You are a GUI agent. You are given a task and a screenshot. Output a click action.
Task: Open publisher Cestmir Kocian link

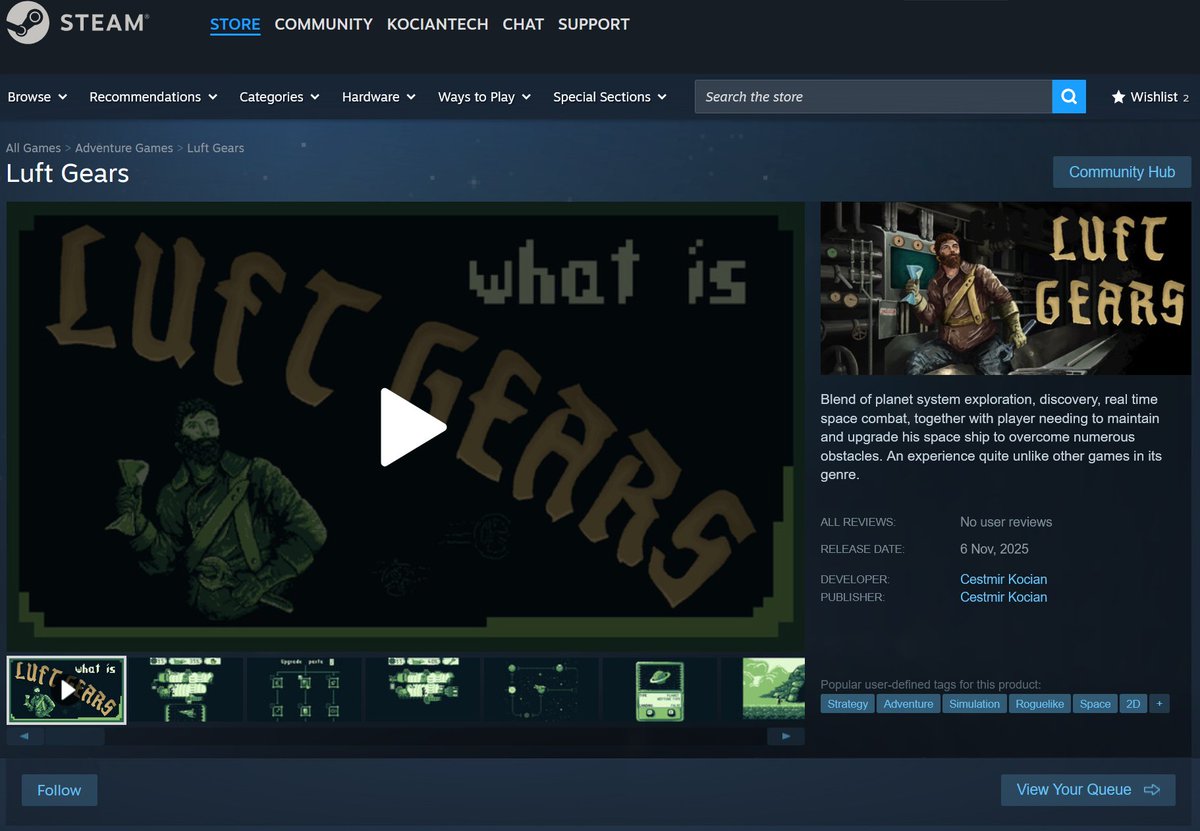pos(1003,597)
